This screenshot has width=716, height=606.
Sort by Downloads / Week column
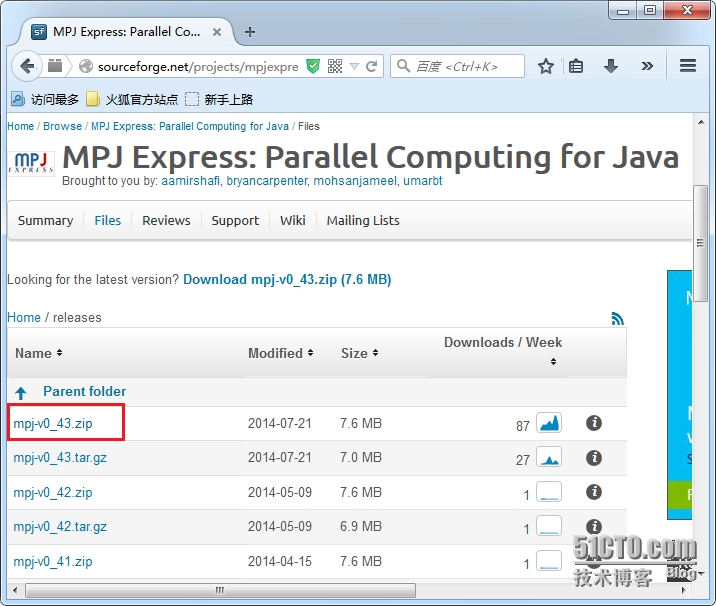(x=503, y=351)
